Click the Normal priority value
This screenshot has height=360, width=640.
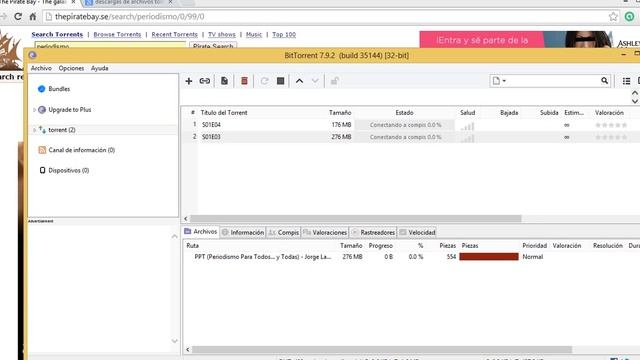[533, 257]
